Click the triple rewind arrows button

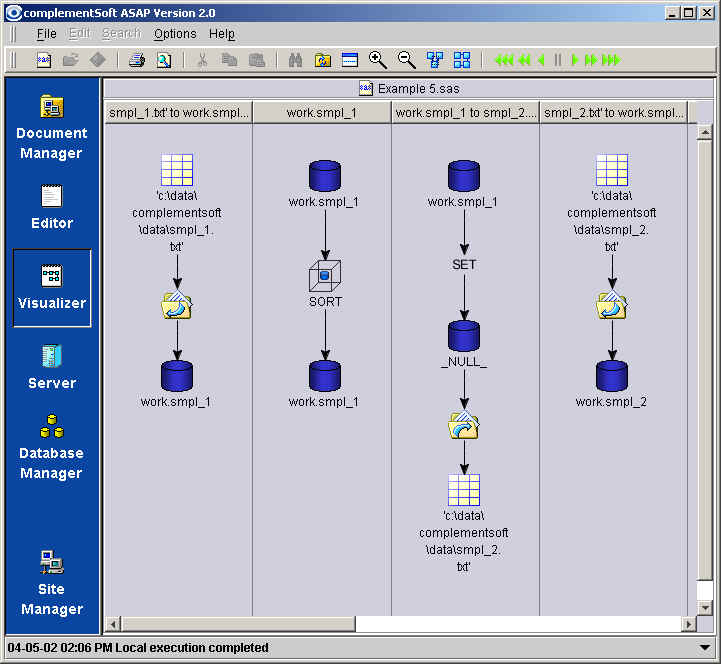coord(504,60)
